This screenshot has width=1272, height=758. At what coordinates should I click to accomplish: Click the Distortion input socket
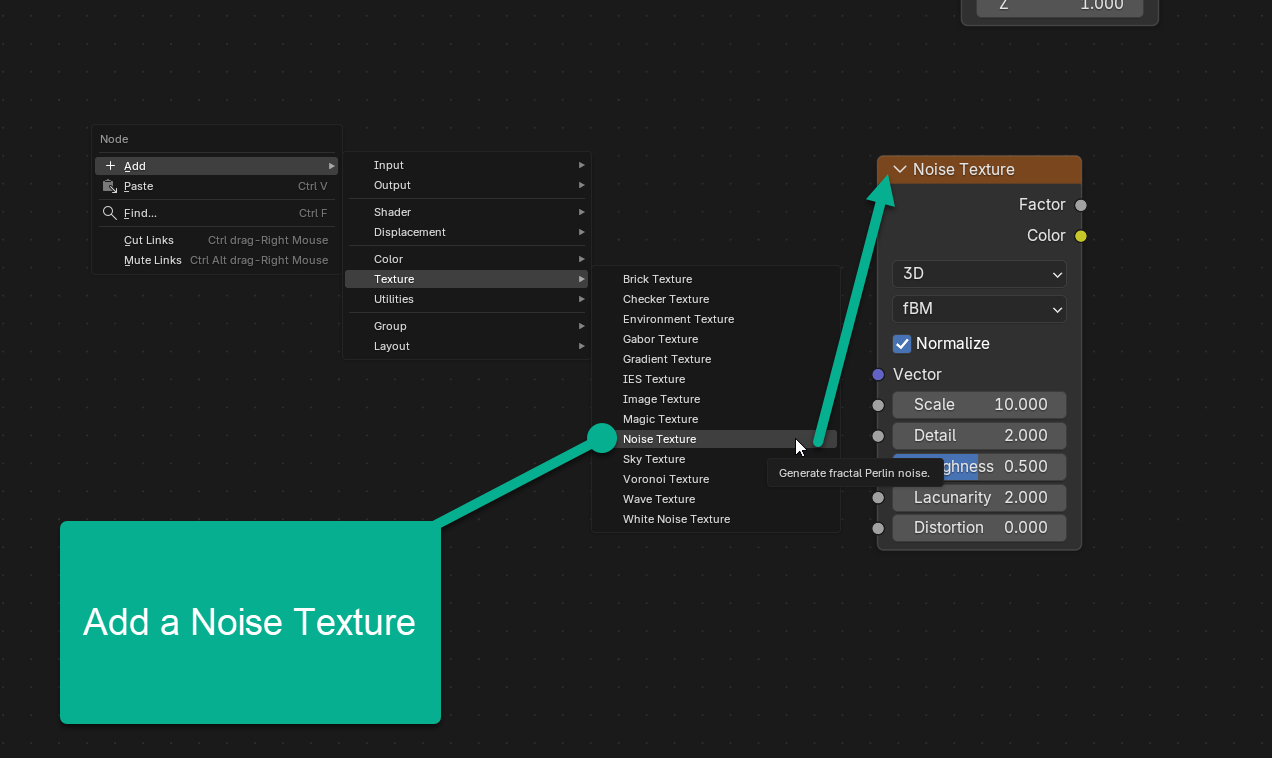878,528
